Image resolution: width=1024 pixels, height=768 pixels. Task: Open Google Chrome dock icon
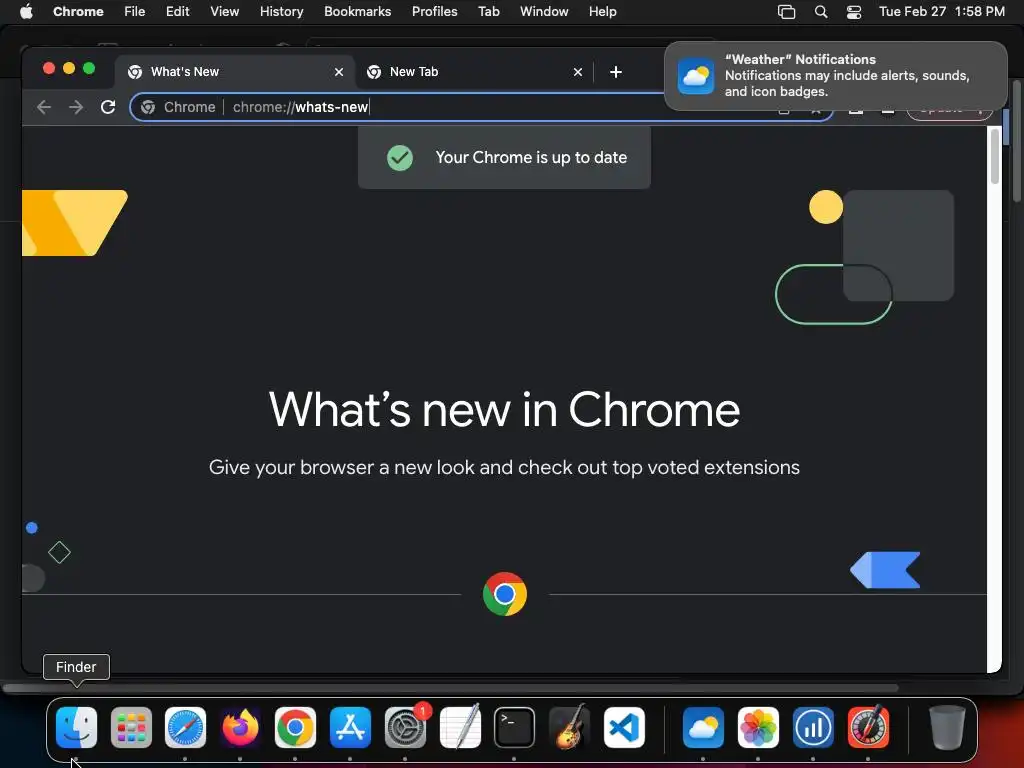295,727
